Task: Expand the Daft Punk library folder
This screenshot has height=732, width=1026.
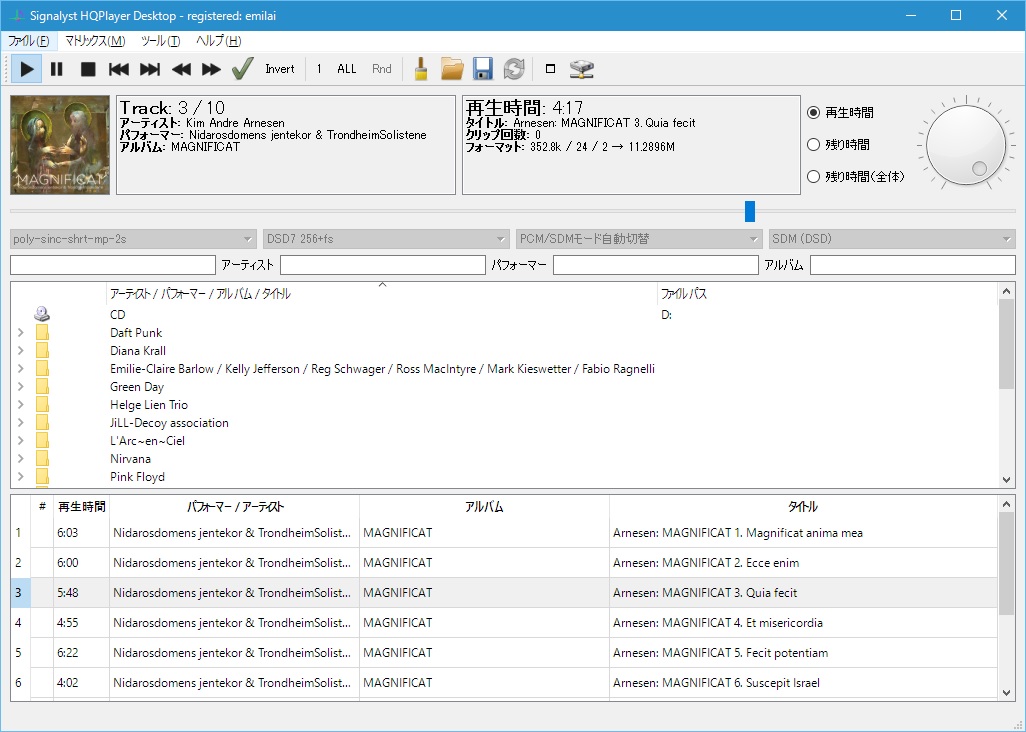Action: coord(20,332)
